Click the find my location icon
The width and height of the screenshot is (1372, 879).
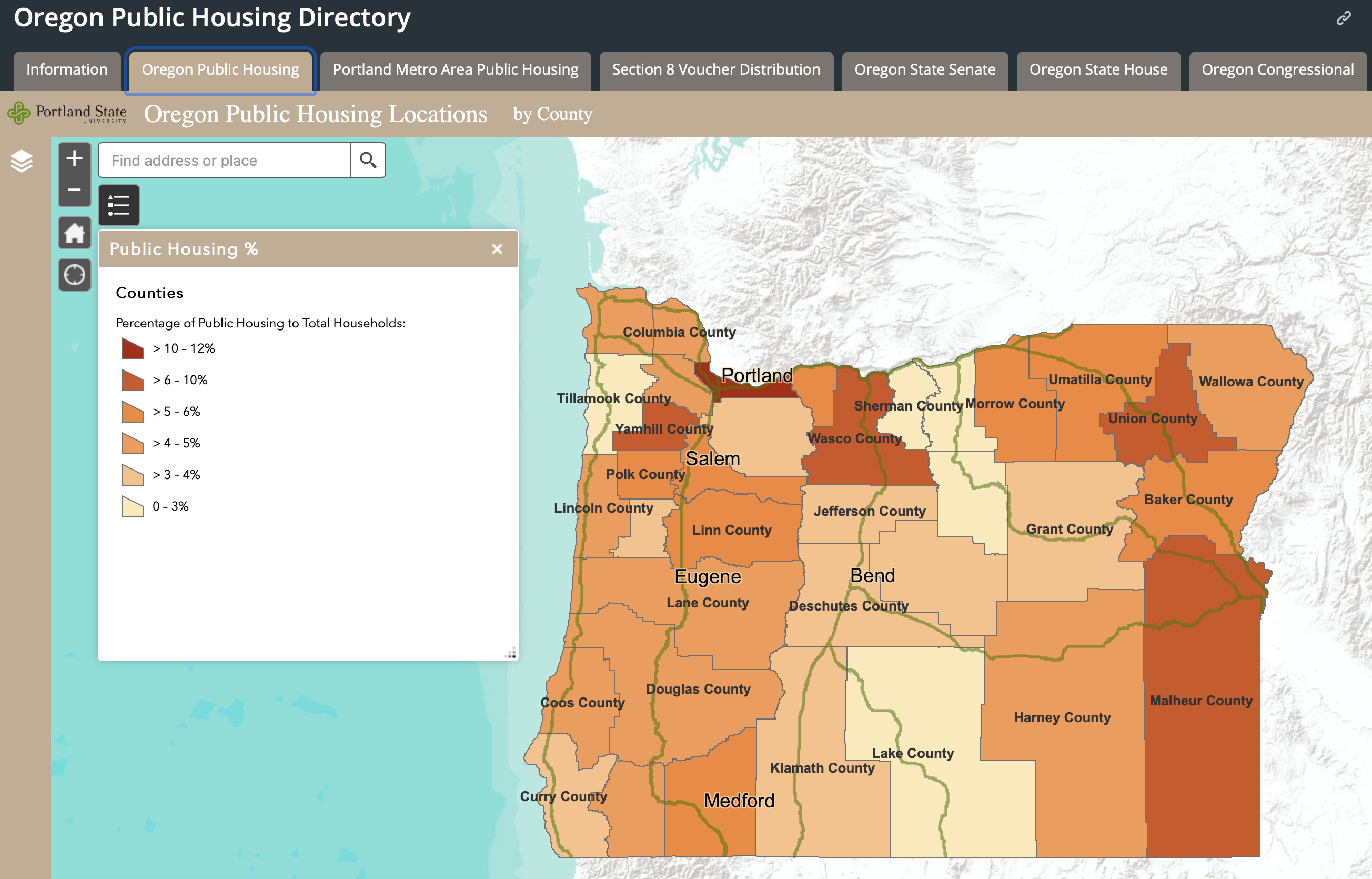[74, 275]
